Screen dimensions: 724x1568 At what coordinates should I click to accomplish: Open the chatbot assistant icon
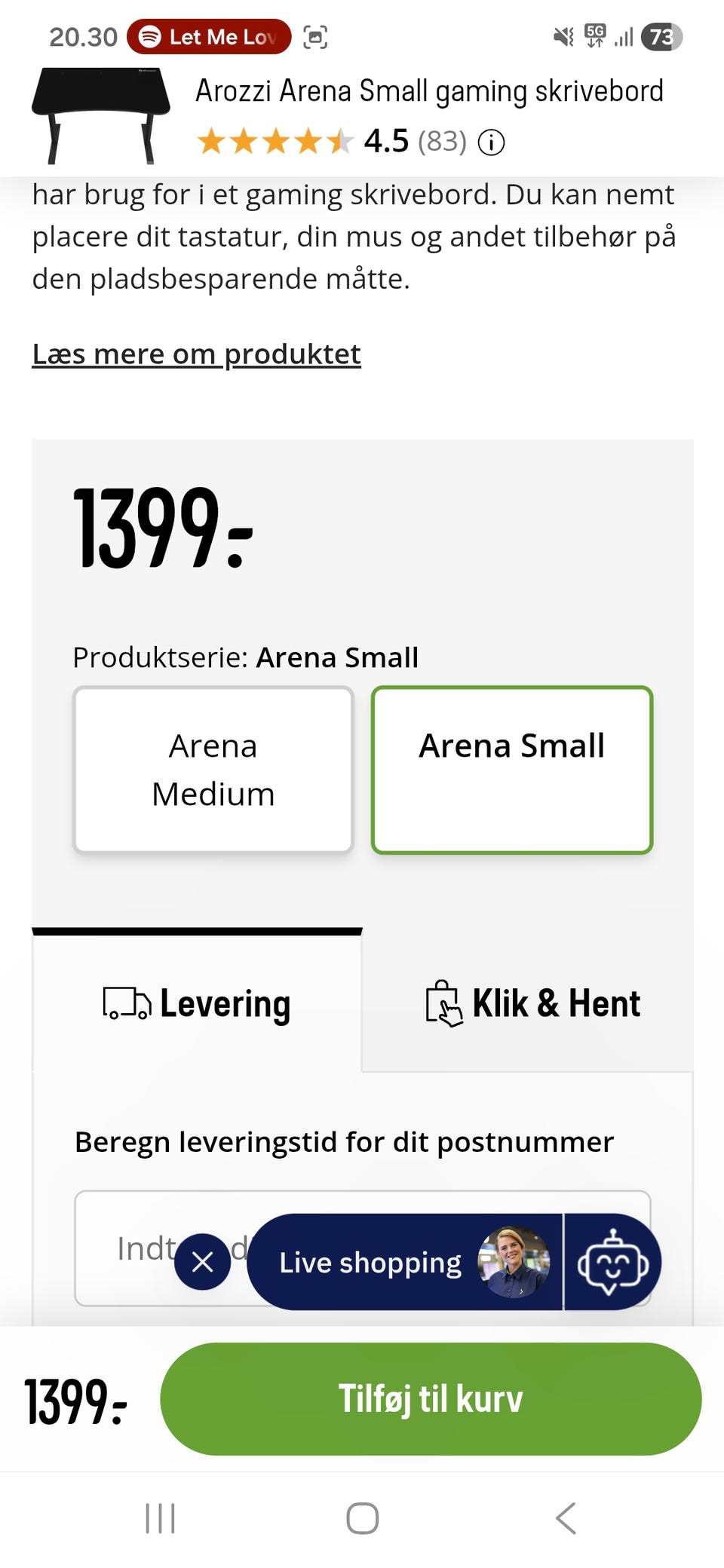pyautogui.click(x=613, y=1262)
